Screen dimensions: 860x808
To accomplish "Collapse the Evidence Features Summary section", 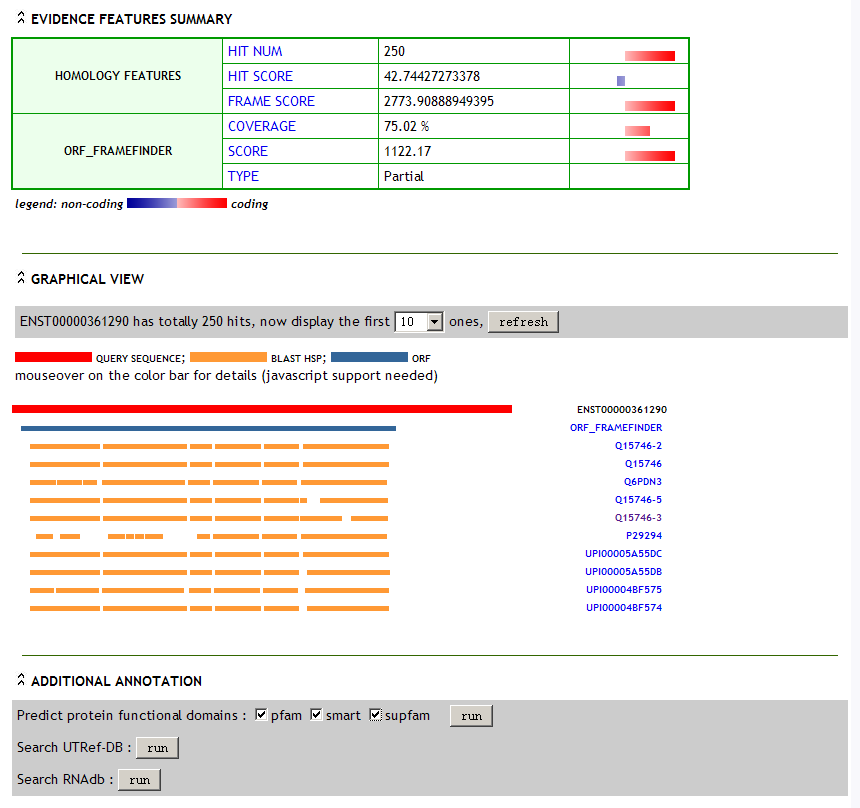I will (21, 19).
